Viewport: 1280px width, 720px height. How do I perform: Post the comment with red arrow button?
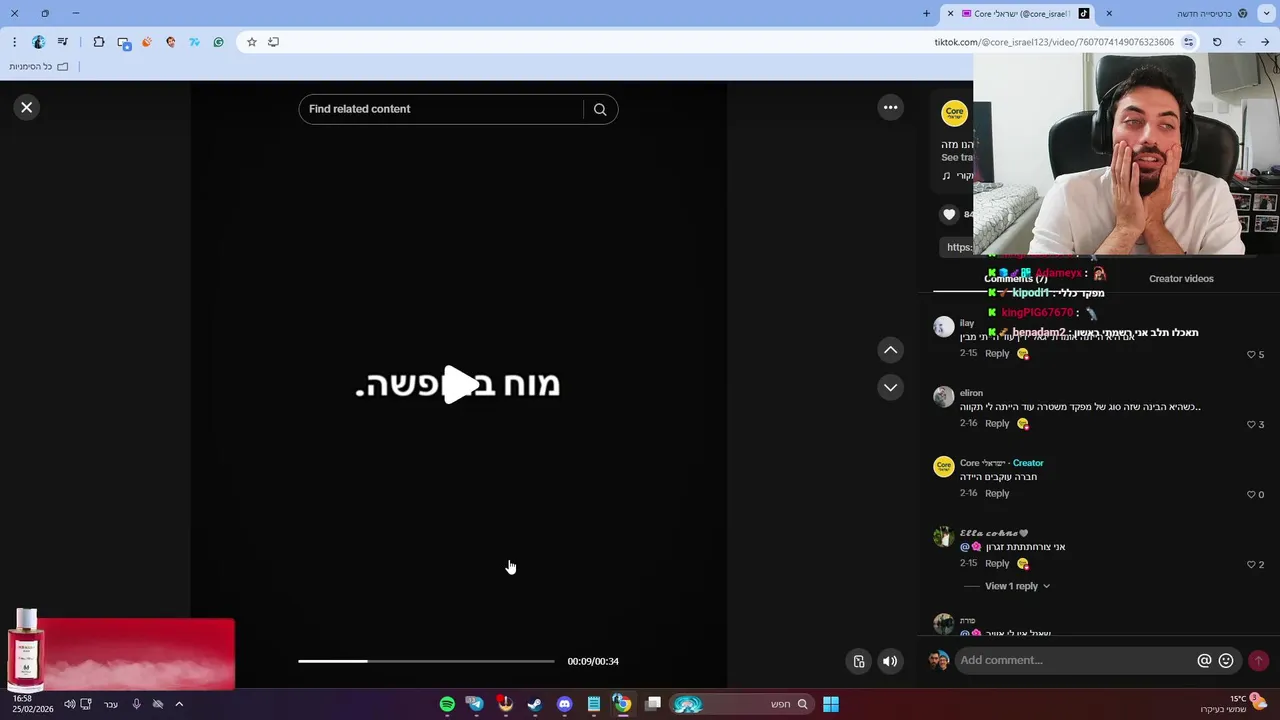(1258, 660)
